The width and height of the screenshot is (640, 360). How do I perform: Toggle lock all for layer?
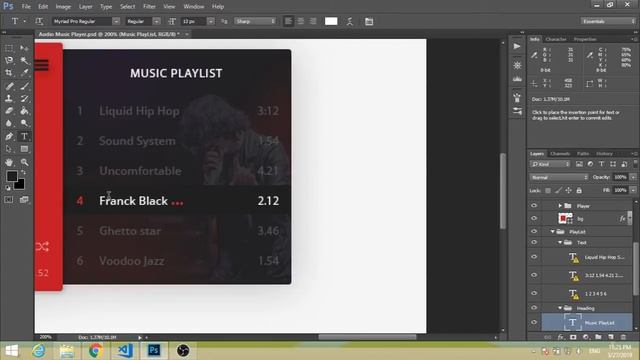point(579,190)
